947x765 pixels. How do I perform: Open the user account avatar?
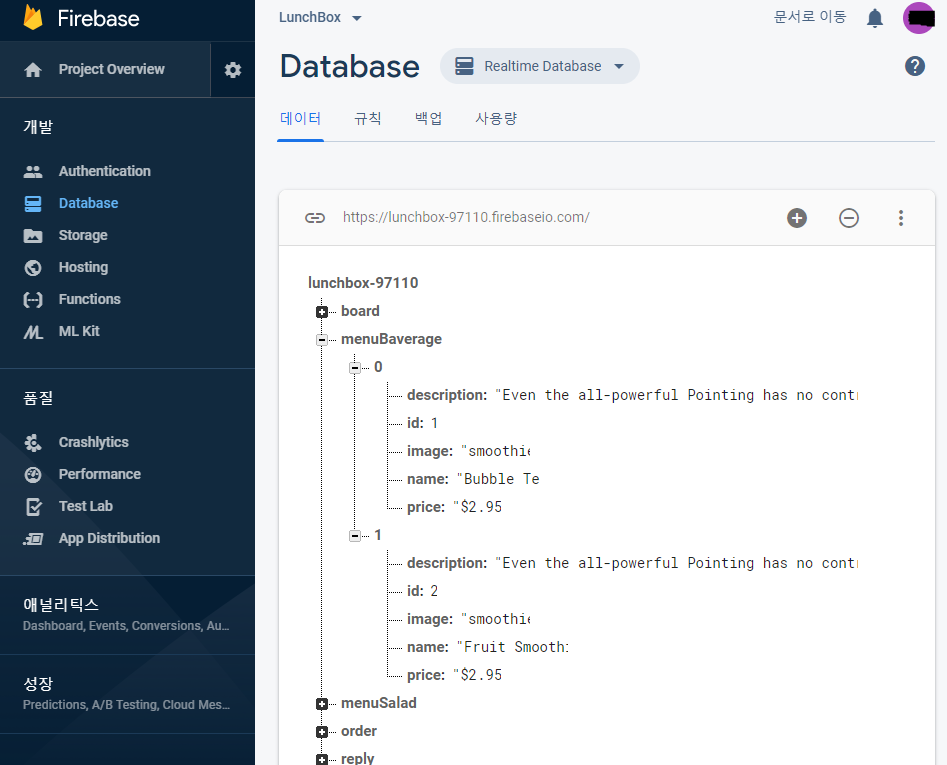click(x=919, y=18)
